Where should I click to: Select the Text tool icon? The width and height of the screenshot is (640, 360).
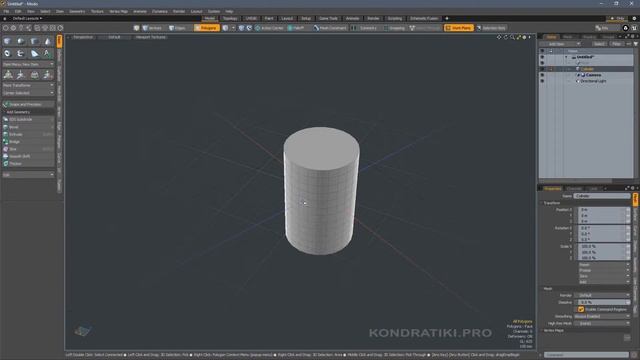pyautogui.click(x=47, y=53)
